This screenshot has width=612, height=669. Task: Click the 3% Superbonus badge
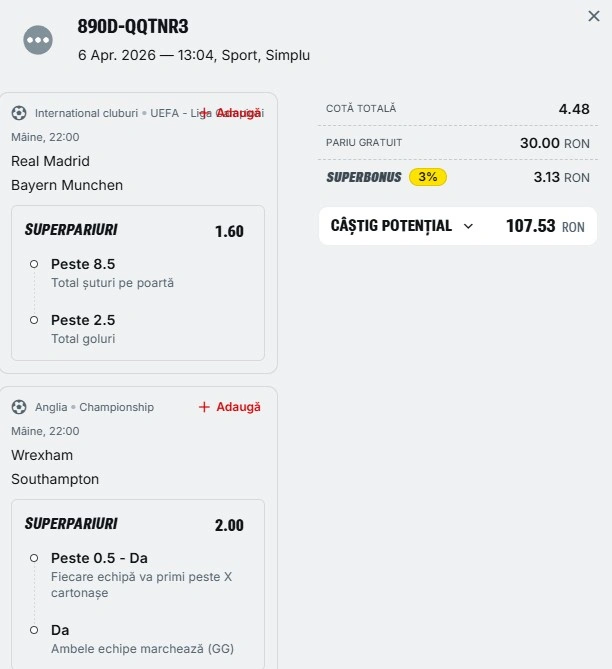click(x=428, y=177)
